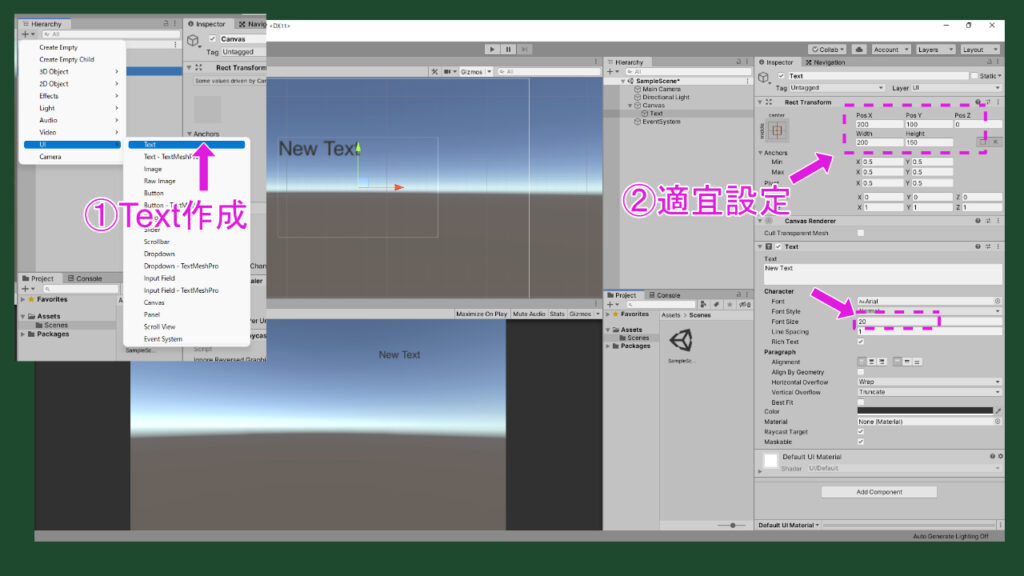The image size is (1024, 576).
Task: Open the Horizontal Overflow dropdown showing Wrap
Action: pyautogui.click(x=927, y=383)
